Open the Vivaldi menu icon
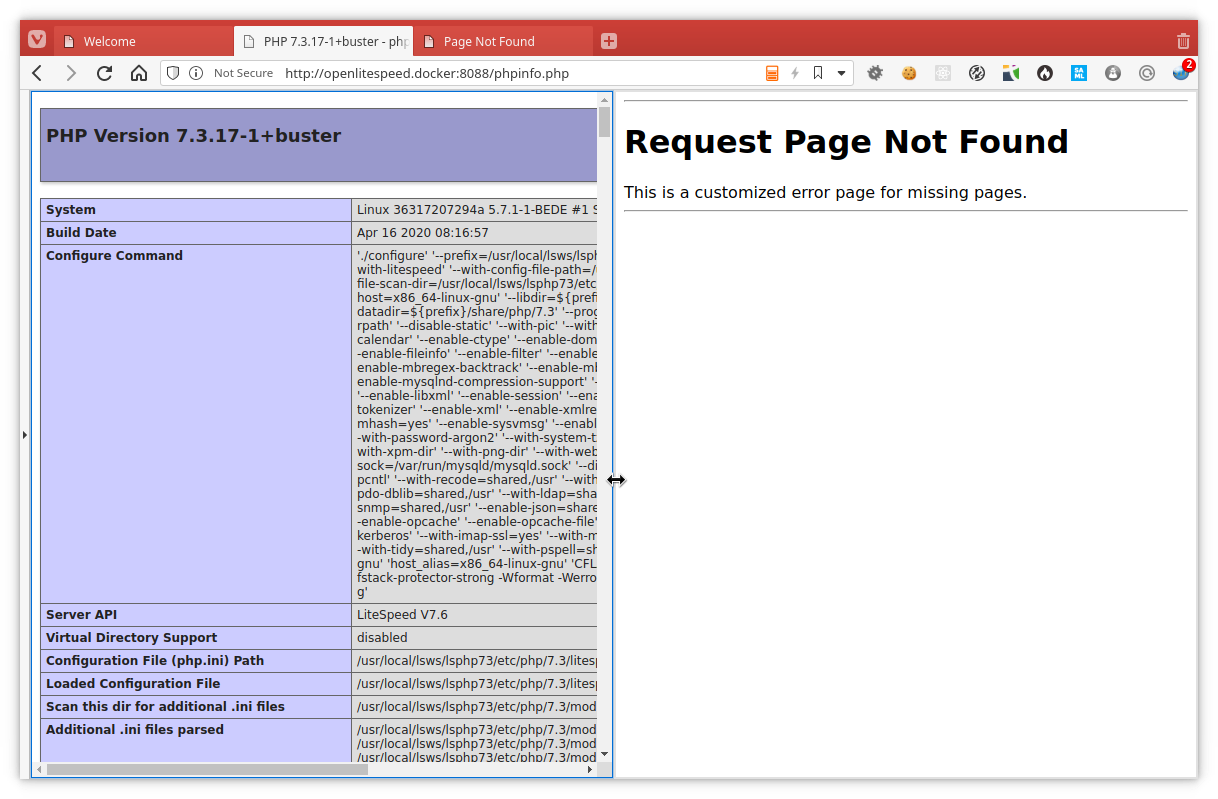Viewport: 1218px width, 799px height. click(36, 39)
